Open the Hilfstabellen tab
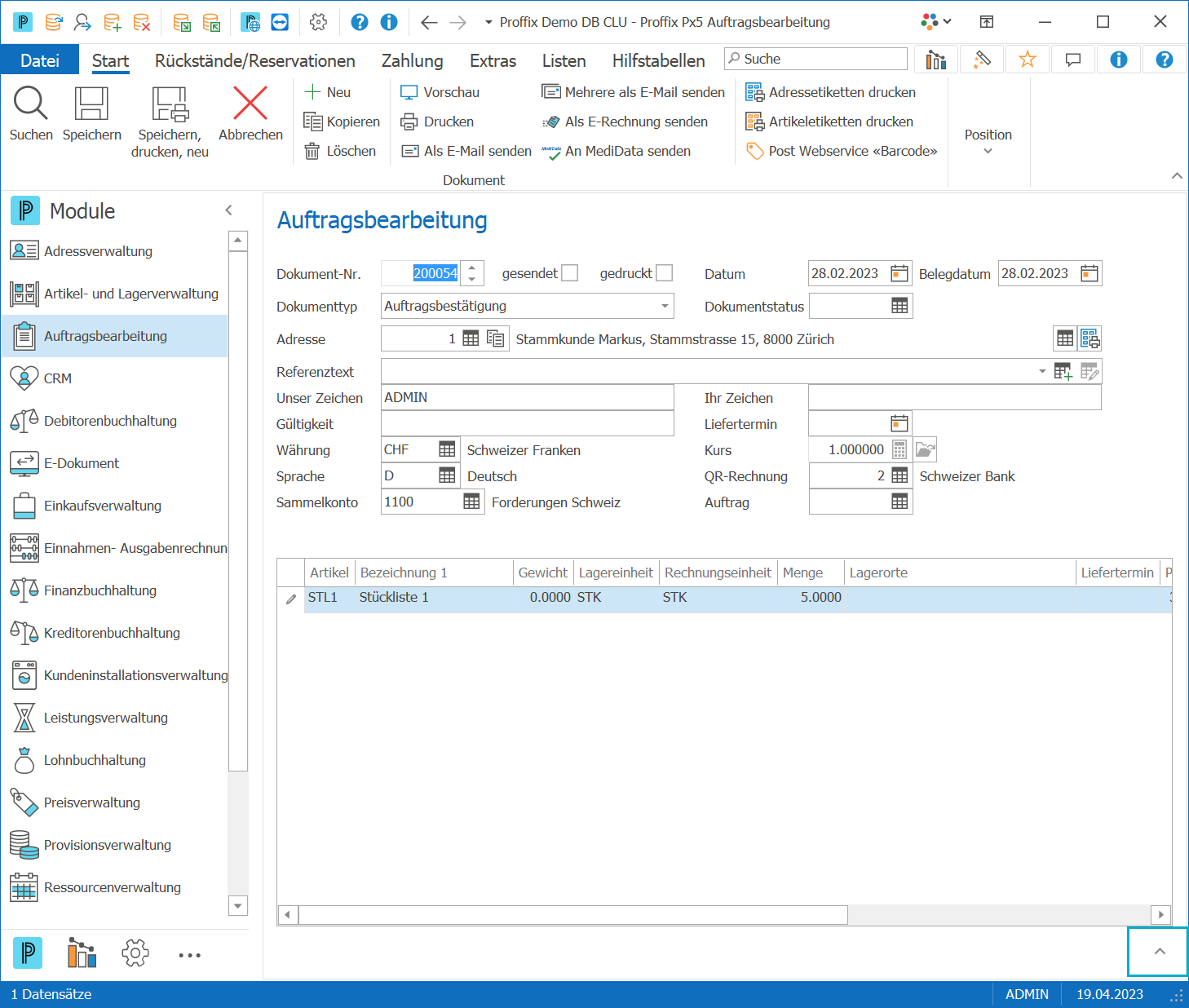 click(659, 60)
